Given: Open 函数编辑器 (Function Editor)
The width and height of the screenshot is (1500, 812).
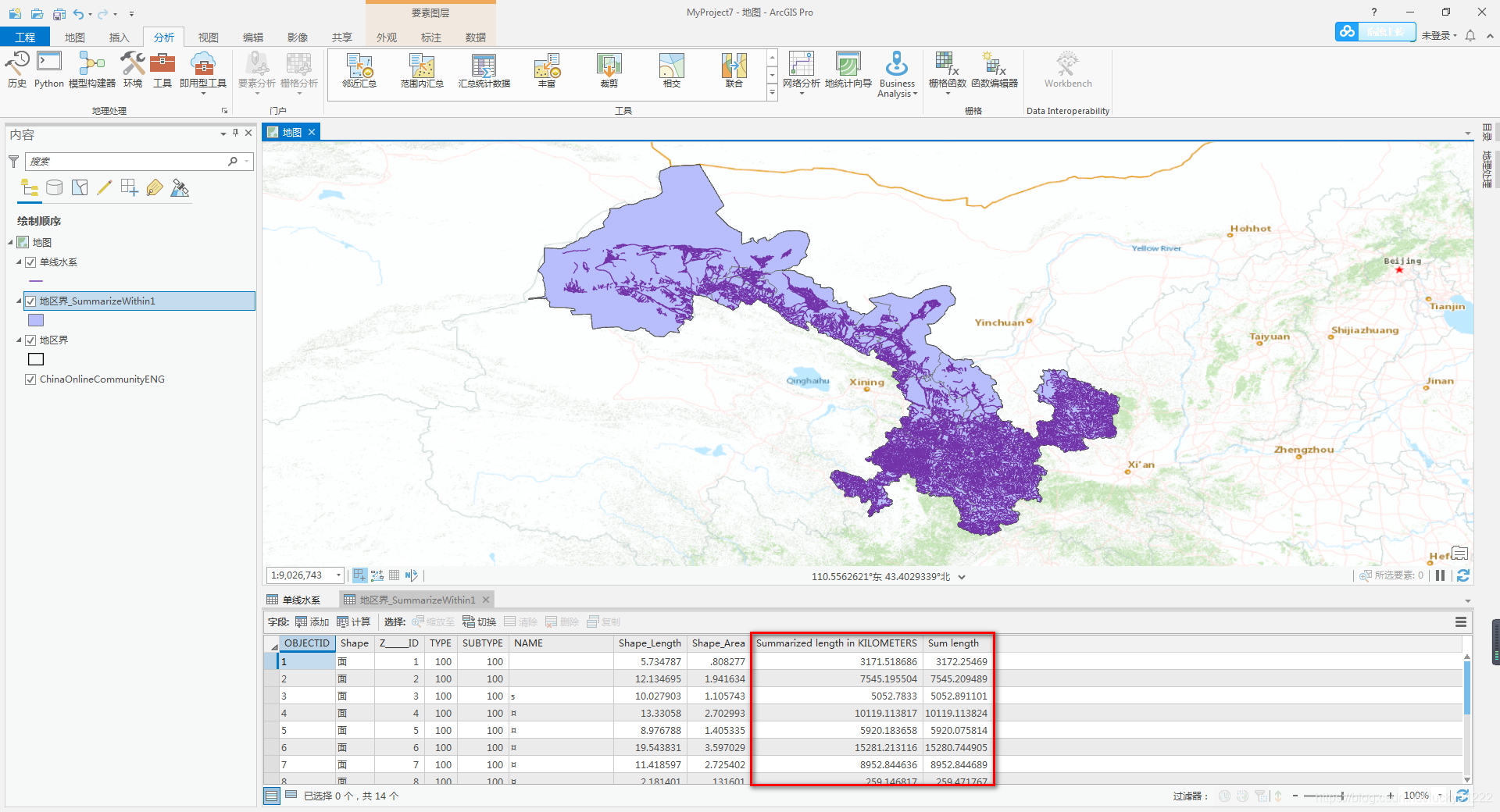Looking at the screenshot, I should pos(994,69).
